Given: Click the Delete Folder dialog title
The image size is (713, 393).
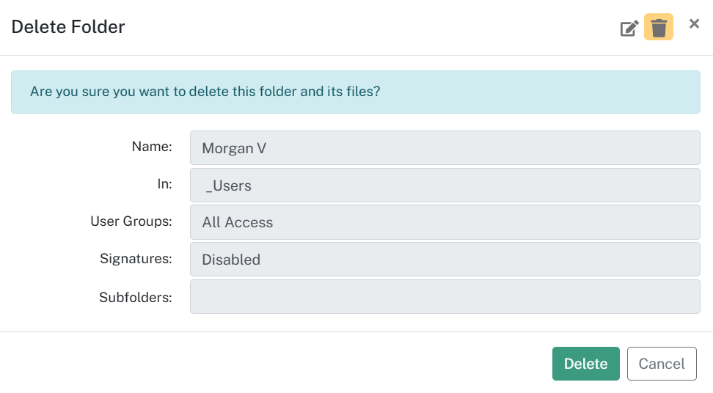Looking at the screenshot, I should point(68,27).
